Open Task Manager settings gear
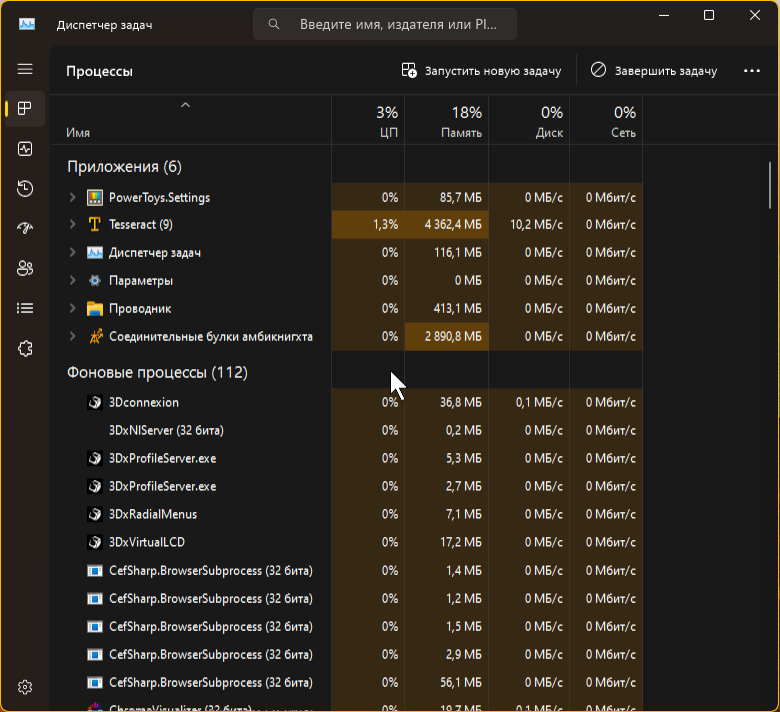 25,687
